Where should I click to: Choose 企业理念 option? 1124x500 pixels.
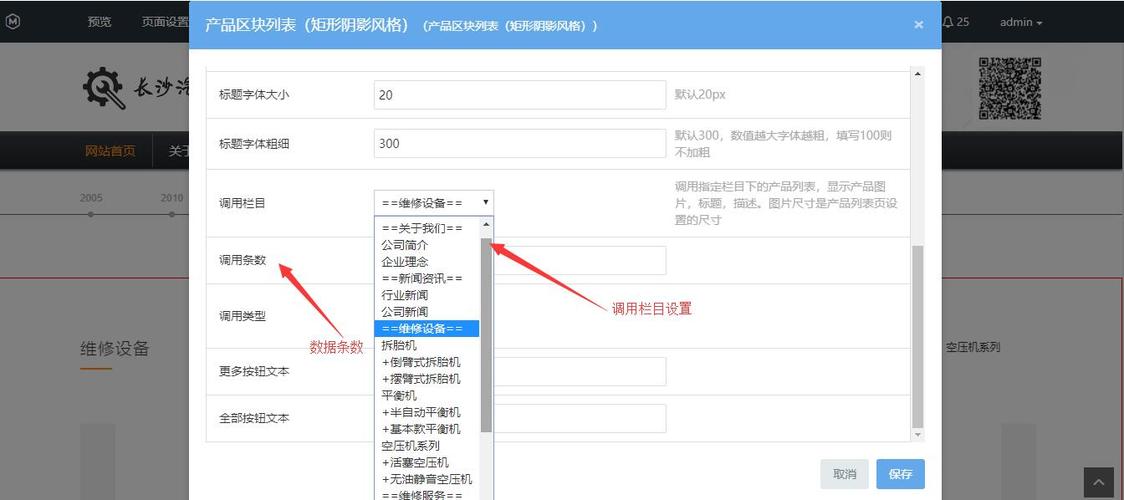click(x=427, y=261)
